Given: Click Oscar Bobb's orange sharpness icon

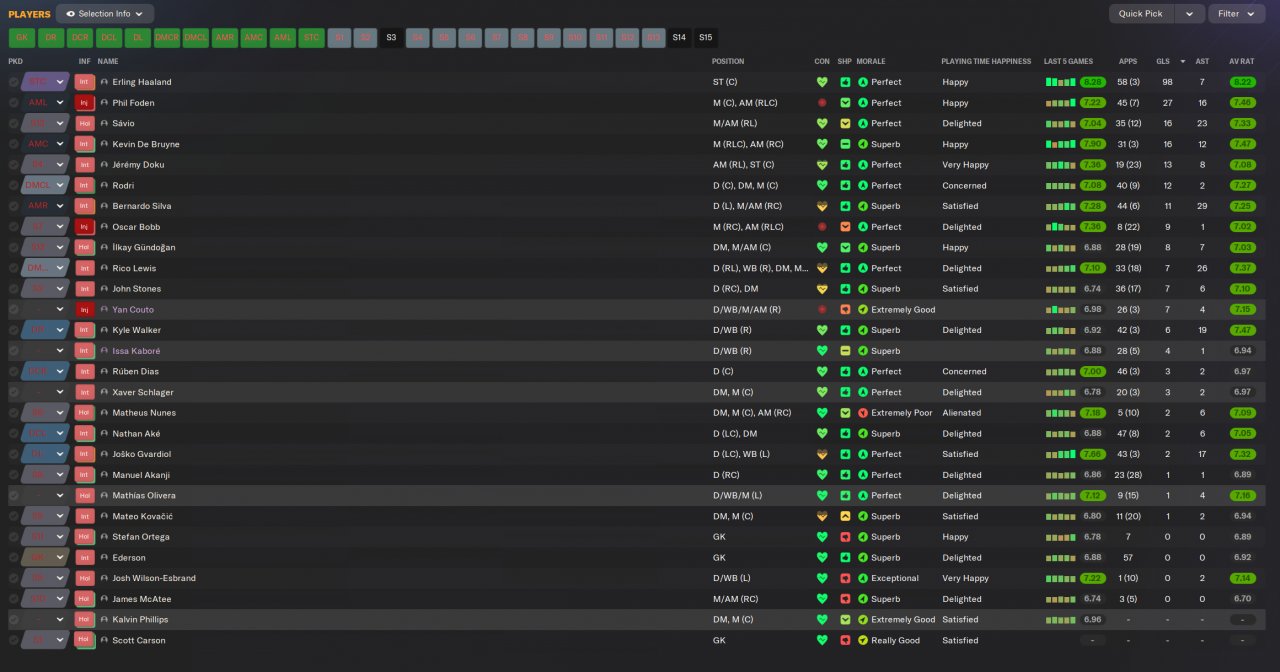Looking at the screenshot, I should (x=845, y=227).
